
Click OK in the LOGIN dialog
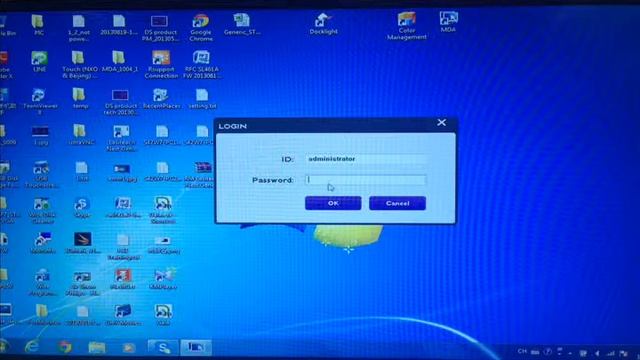pyautogui.click(x=333, y=203)
